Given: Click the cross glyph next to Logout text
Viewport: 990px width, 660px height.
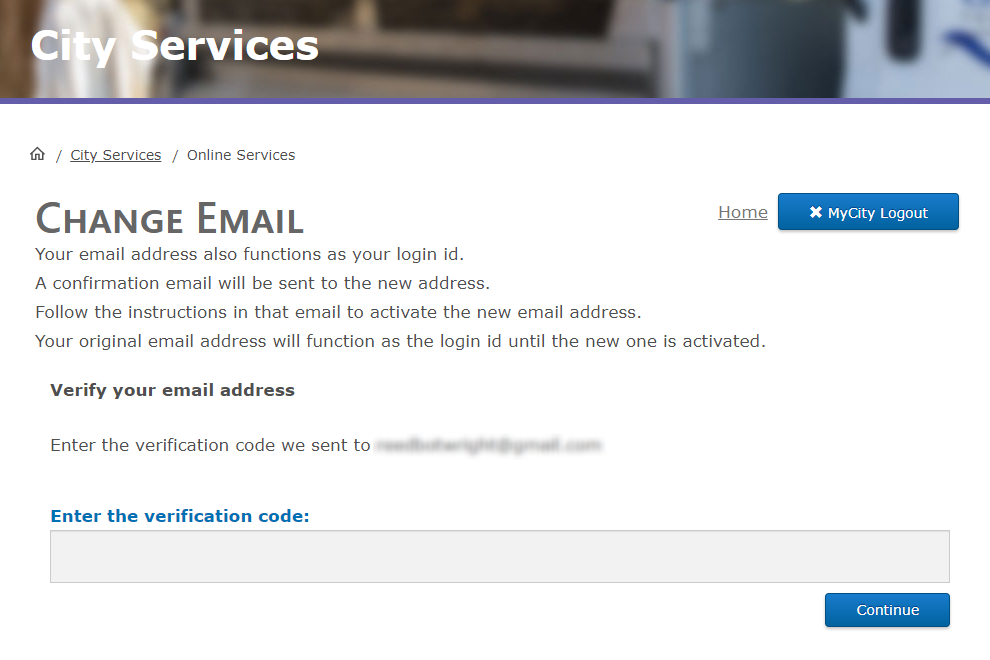Looking at the screenshot, I should (816, 211).
